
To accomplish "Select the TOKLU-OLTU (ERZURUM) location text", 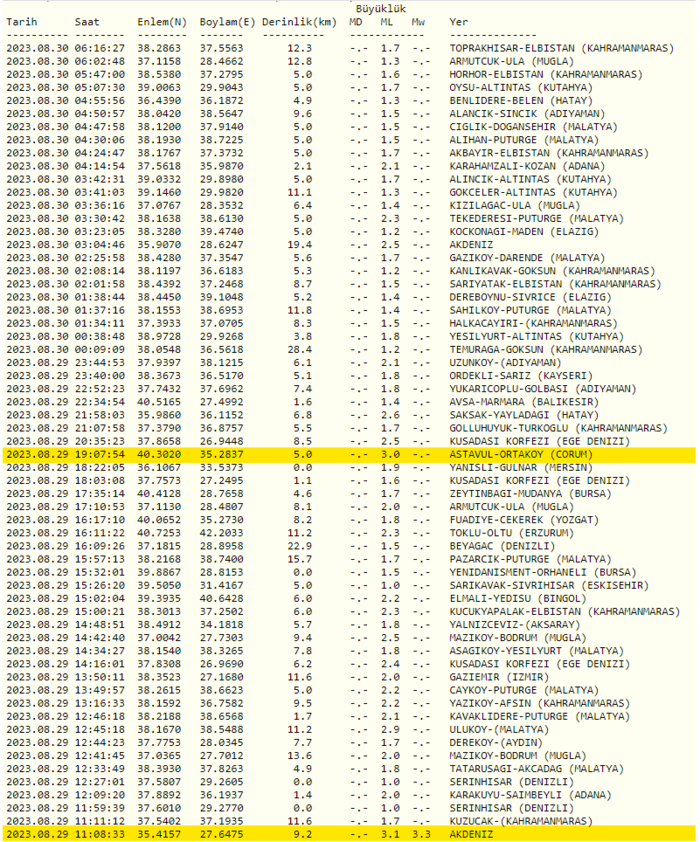I will [509, 535].
